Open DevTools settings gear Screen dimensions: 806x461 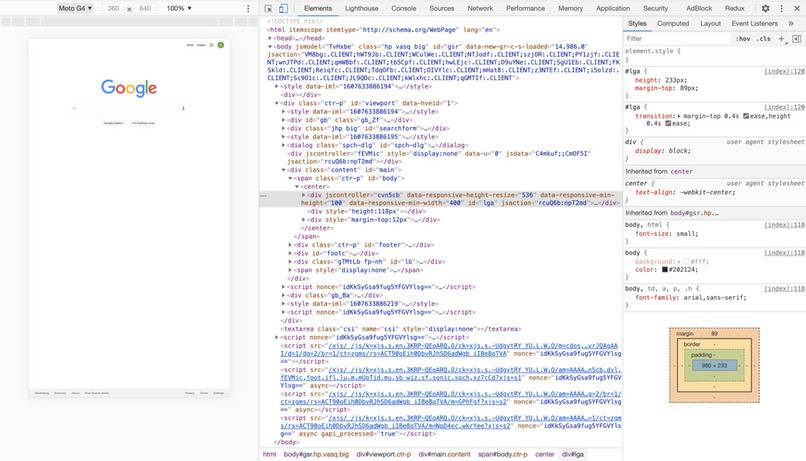point(765,9)
